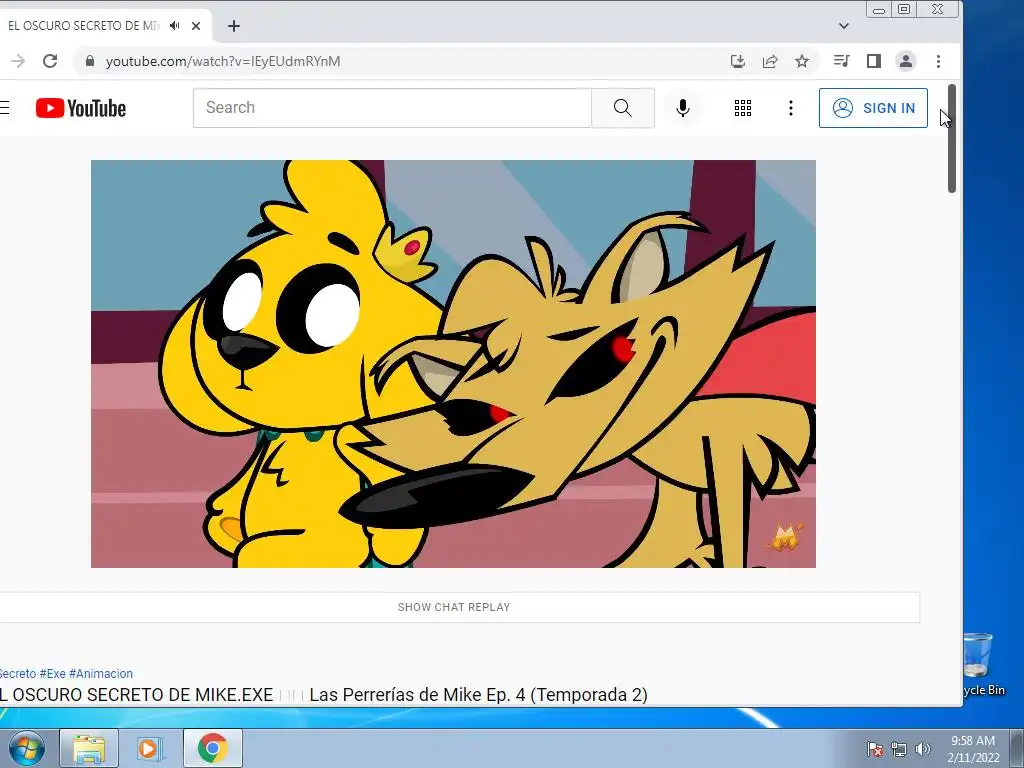
Task: Share this page using the share icon
Action: (770, 61)
